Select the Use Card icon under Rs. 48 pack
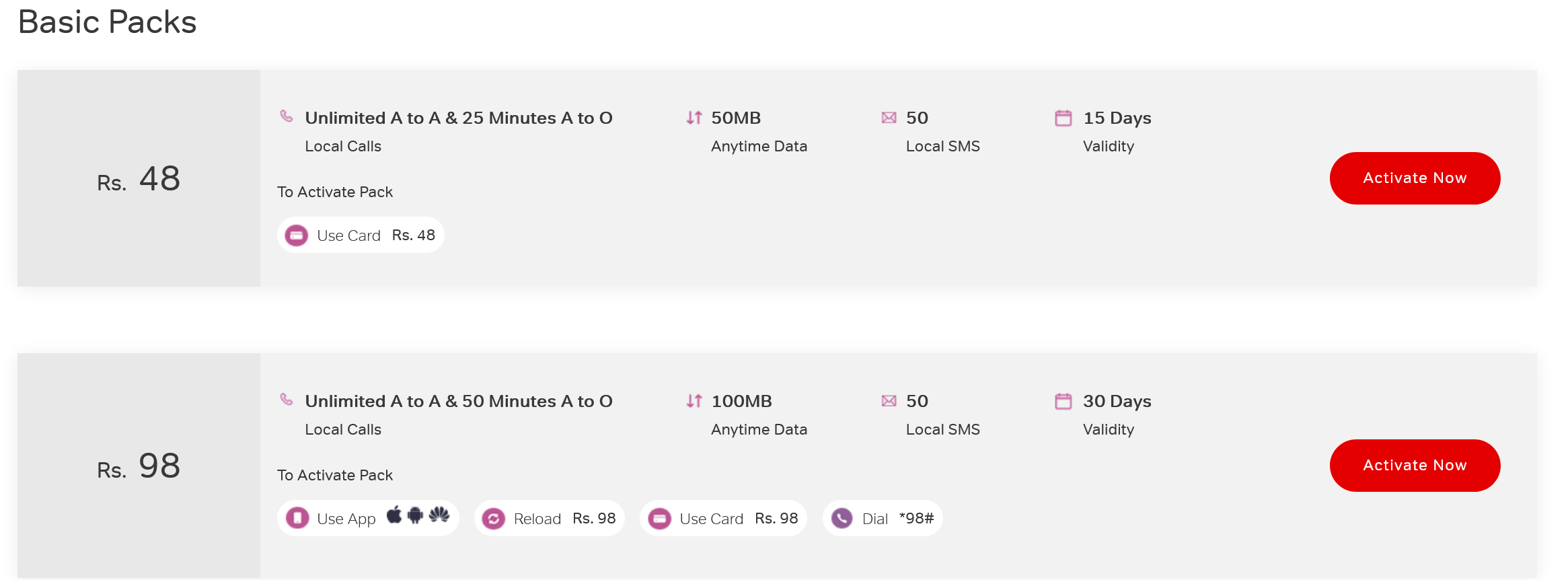This screenshot has width=1568, height=584. pos(296,235)
